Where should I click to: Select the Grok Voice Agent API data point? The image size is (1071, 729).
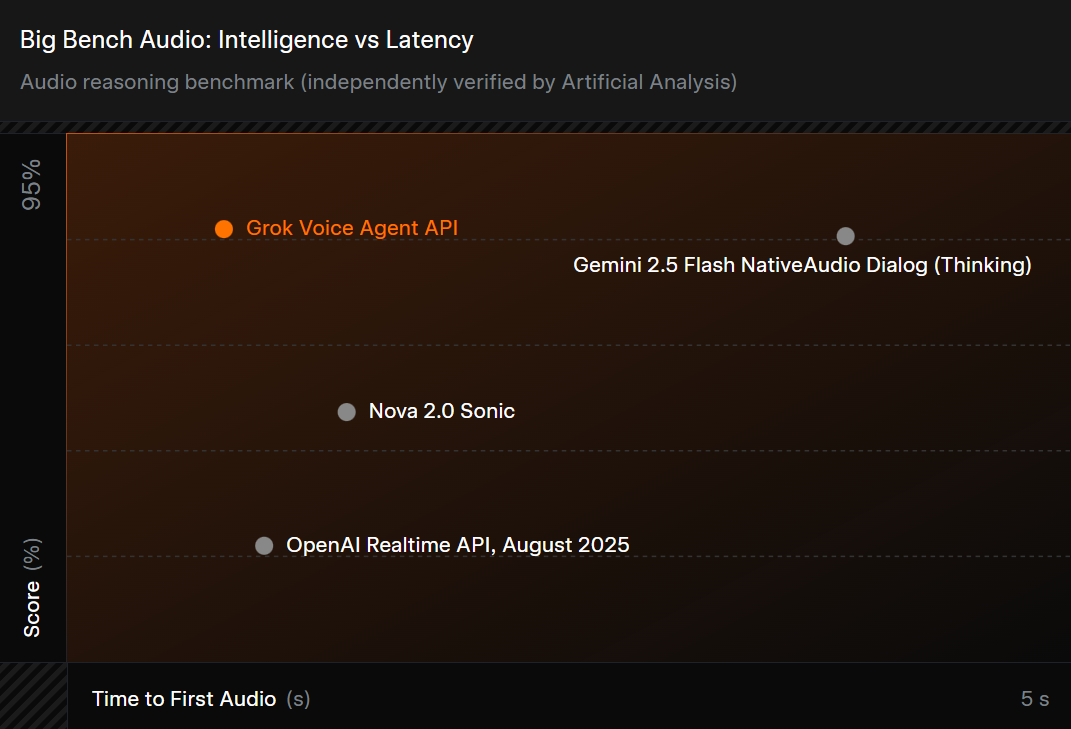coord(224,228)
